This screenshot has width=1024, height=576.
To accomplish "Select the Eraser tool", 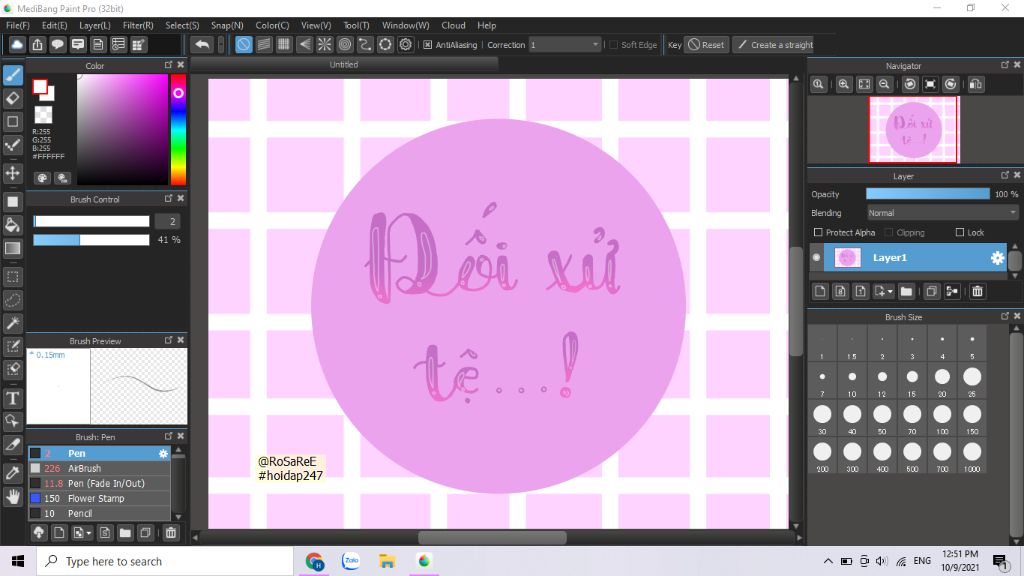I will pyautogui.click(x=12, y=99).
